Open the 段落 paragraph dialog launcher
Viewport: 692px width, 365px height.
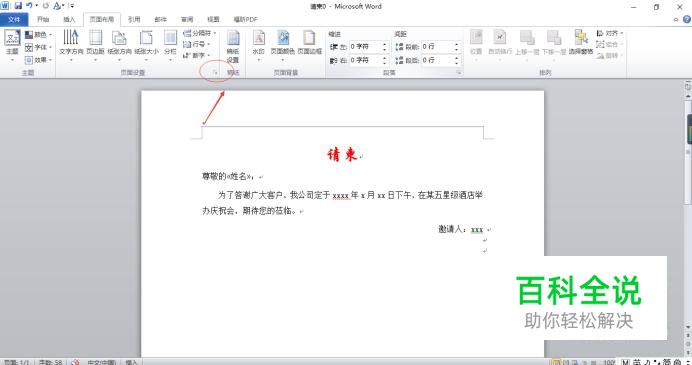(459, 73)
